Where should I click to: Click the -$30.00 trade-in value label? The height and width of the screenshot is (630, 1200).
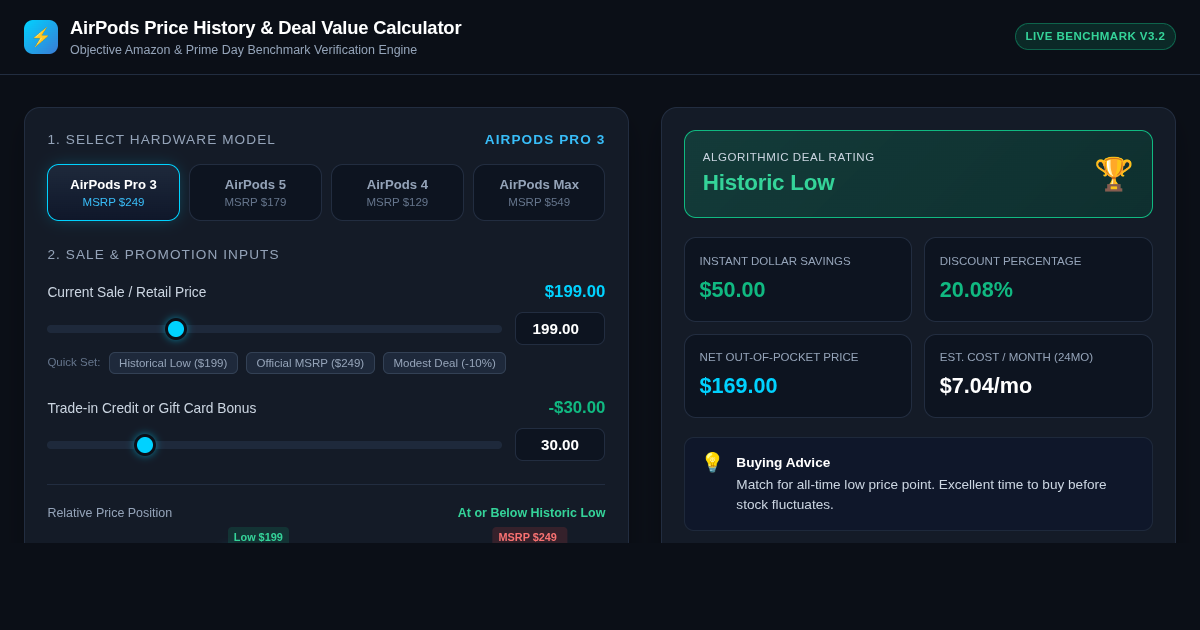[577, 408]
